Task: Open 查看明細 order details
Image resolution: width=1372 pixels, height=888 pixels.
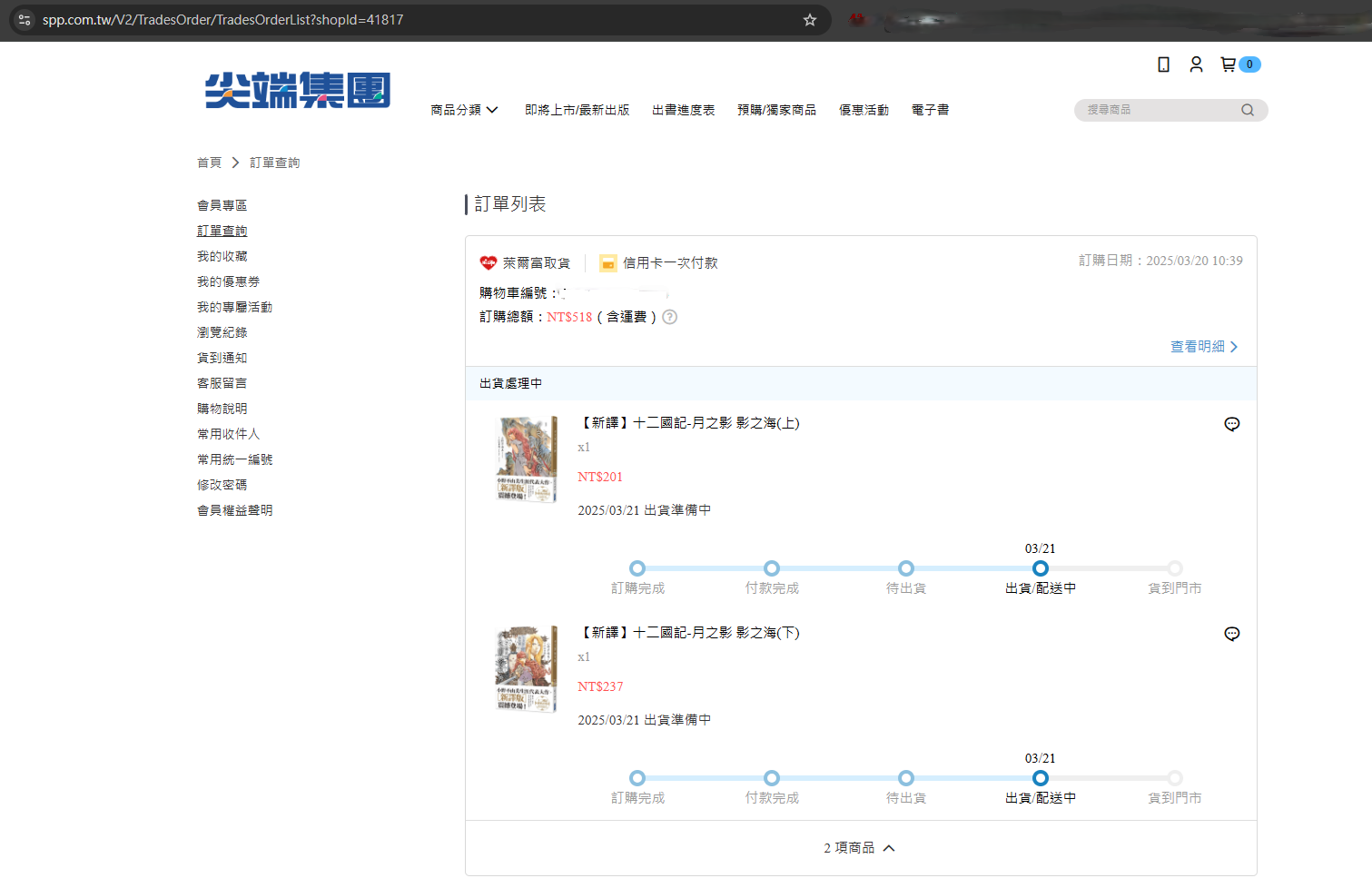Action: 1204,347
